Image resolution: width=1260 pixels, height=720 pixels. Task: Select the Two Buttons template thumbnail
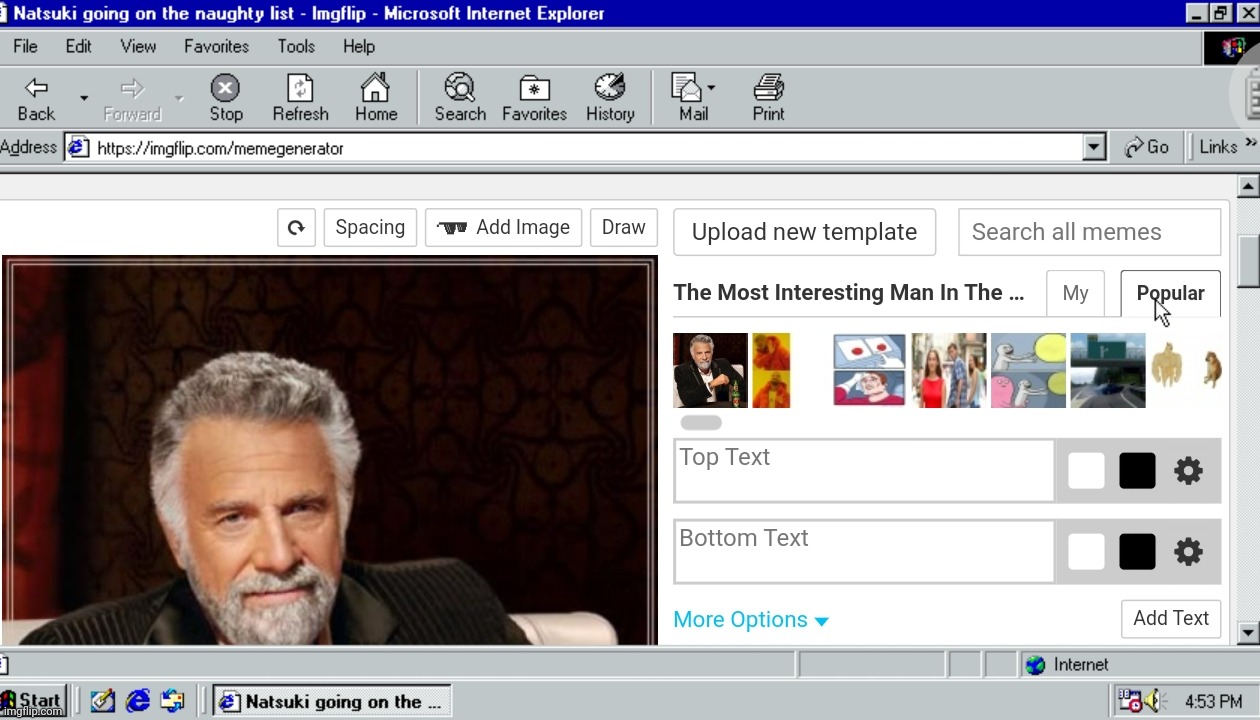click(869, 370)
